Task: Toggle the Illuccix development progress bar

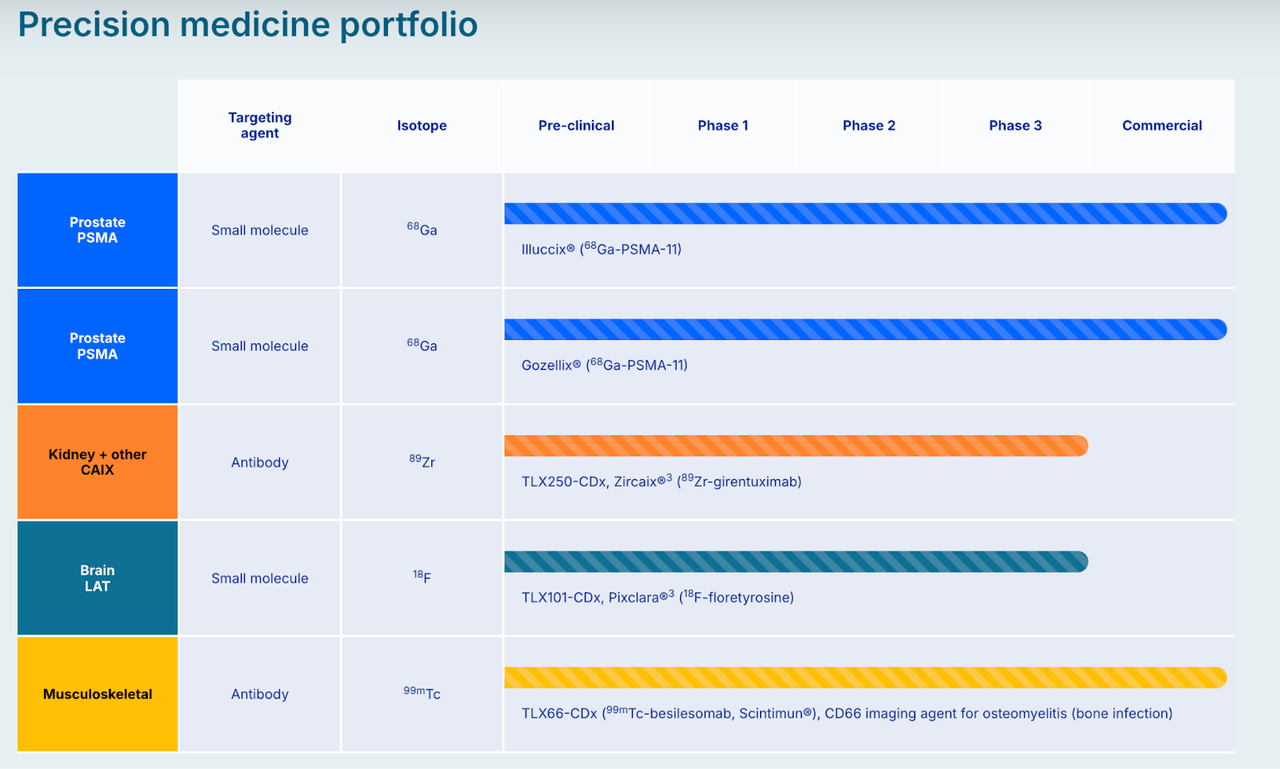Action: (865, 212)
